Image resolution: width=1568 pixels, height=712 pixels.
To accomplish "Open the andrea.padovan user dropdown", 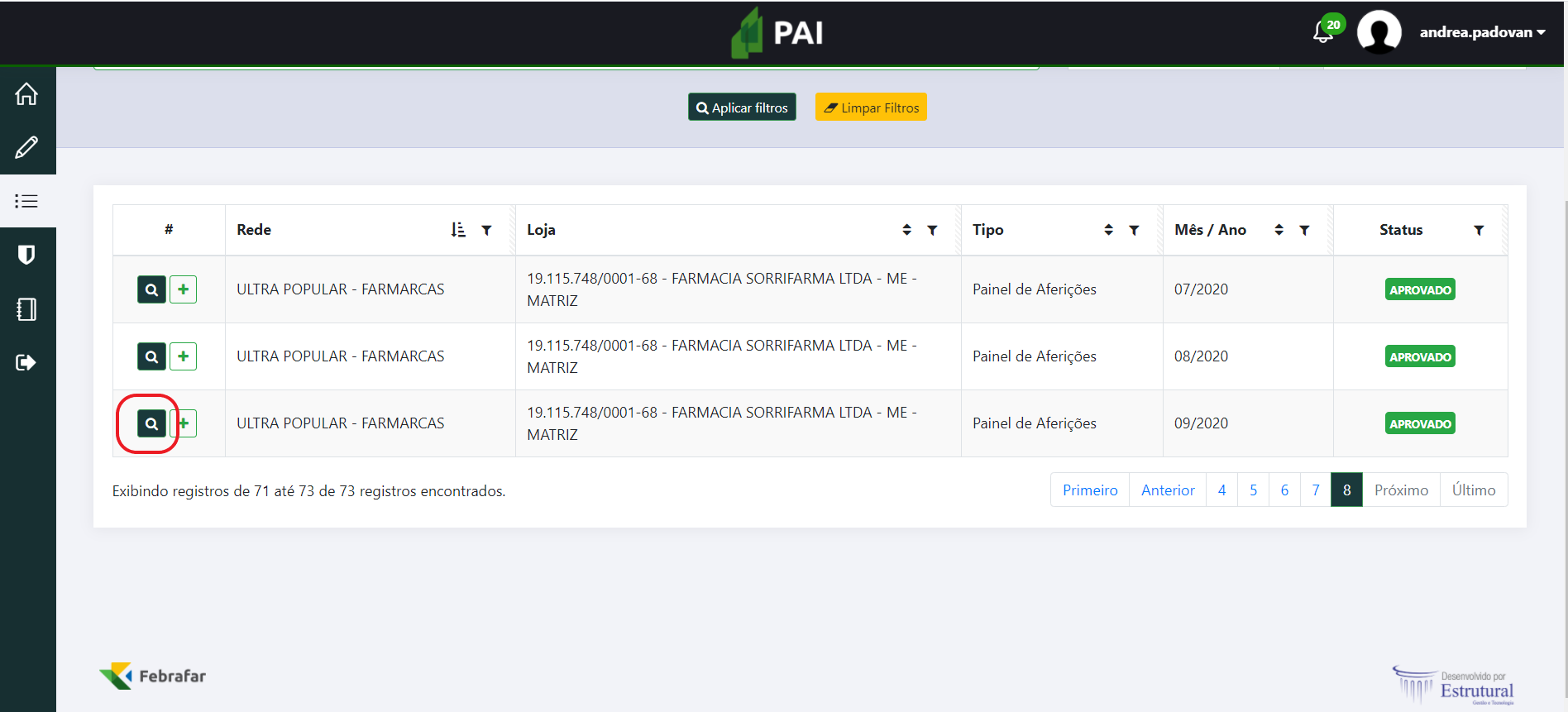I will [x=1481, y=32].
